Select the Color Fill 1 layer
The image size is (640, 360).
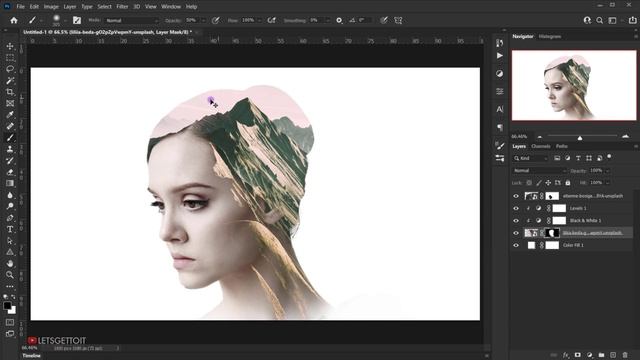coord(573,245)
